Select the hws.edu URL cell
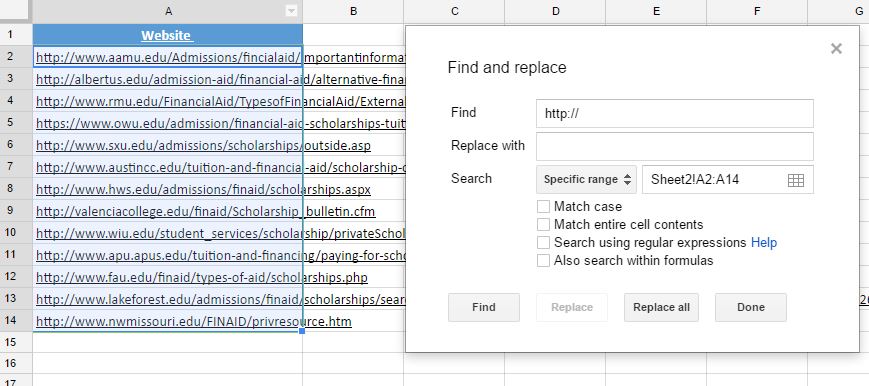 pyautogui.click(x=167, y=189)
